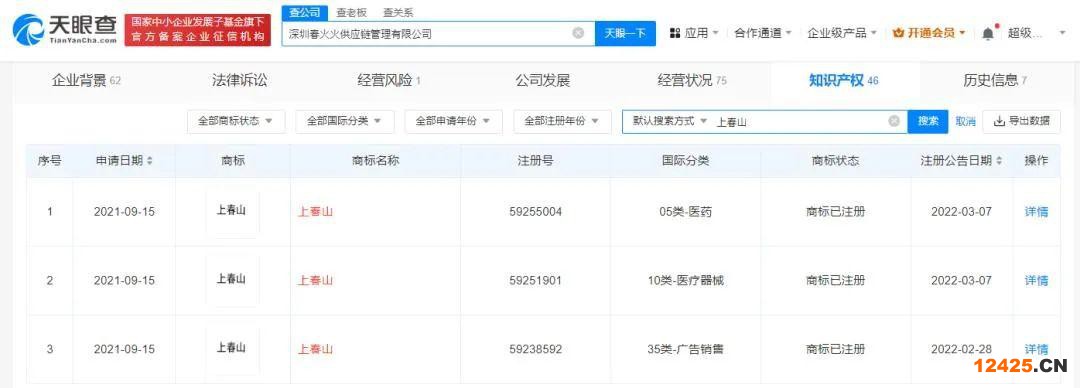Open 详情 for registration 59251901
The image size is (1080, 388).
coord(1036,280)
